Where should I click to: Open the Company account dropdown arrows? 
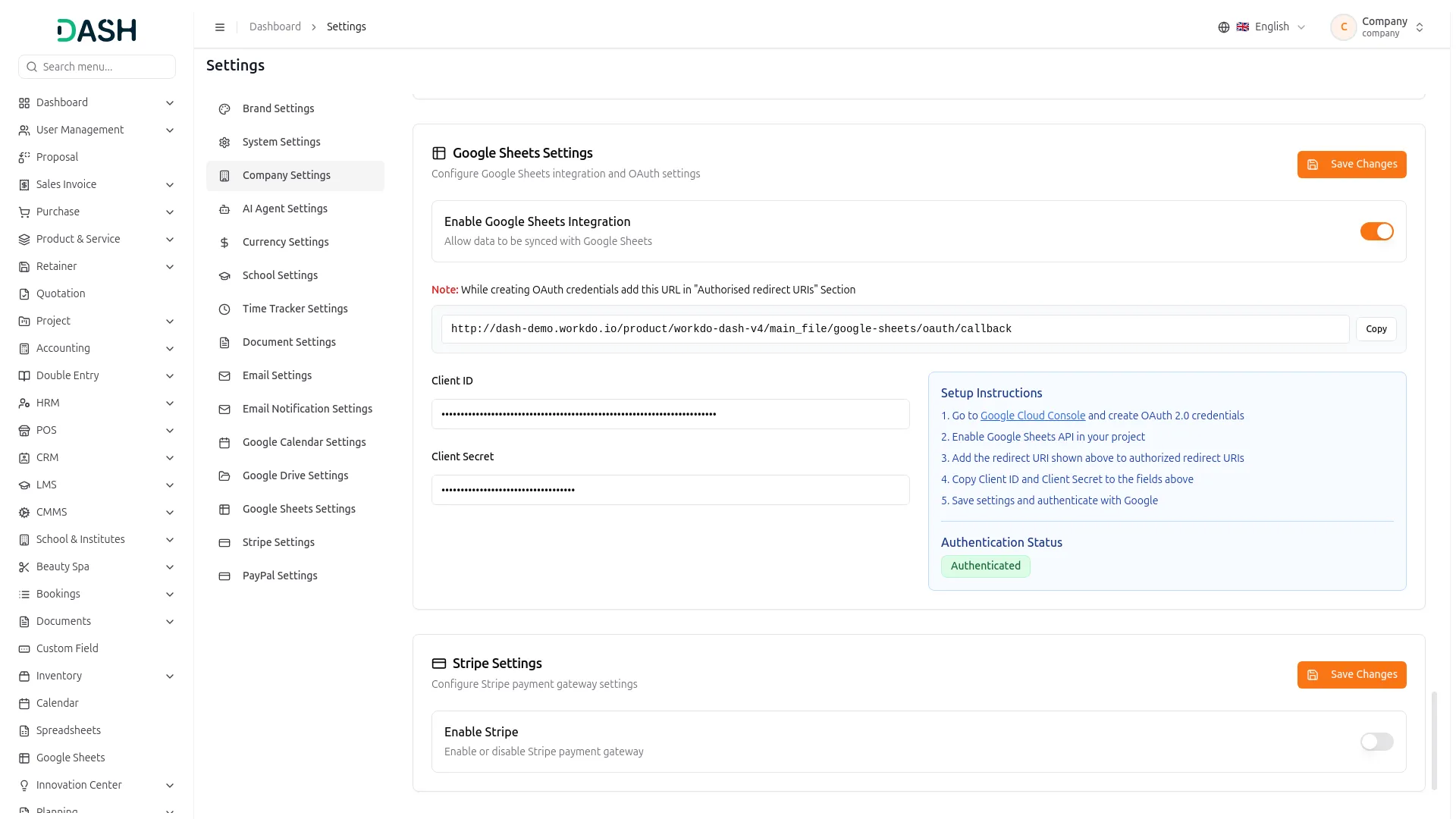(1420, 27)
